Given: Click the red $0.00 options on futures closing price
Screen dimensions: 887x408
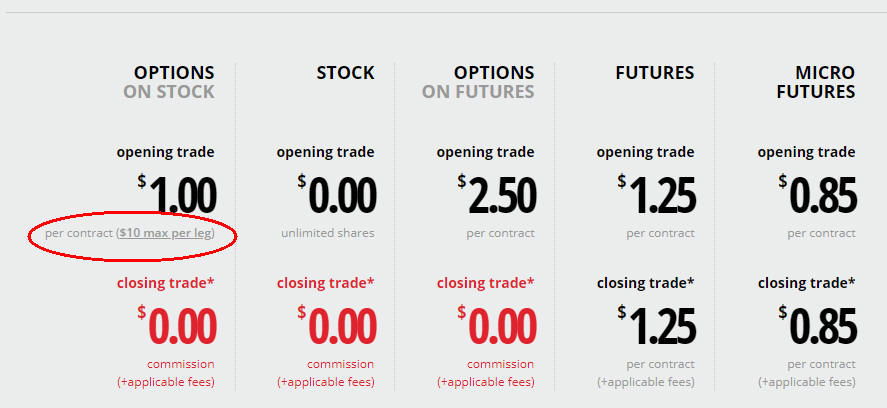Looking at the screenshot, I should (497, 326).
